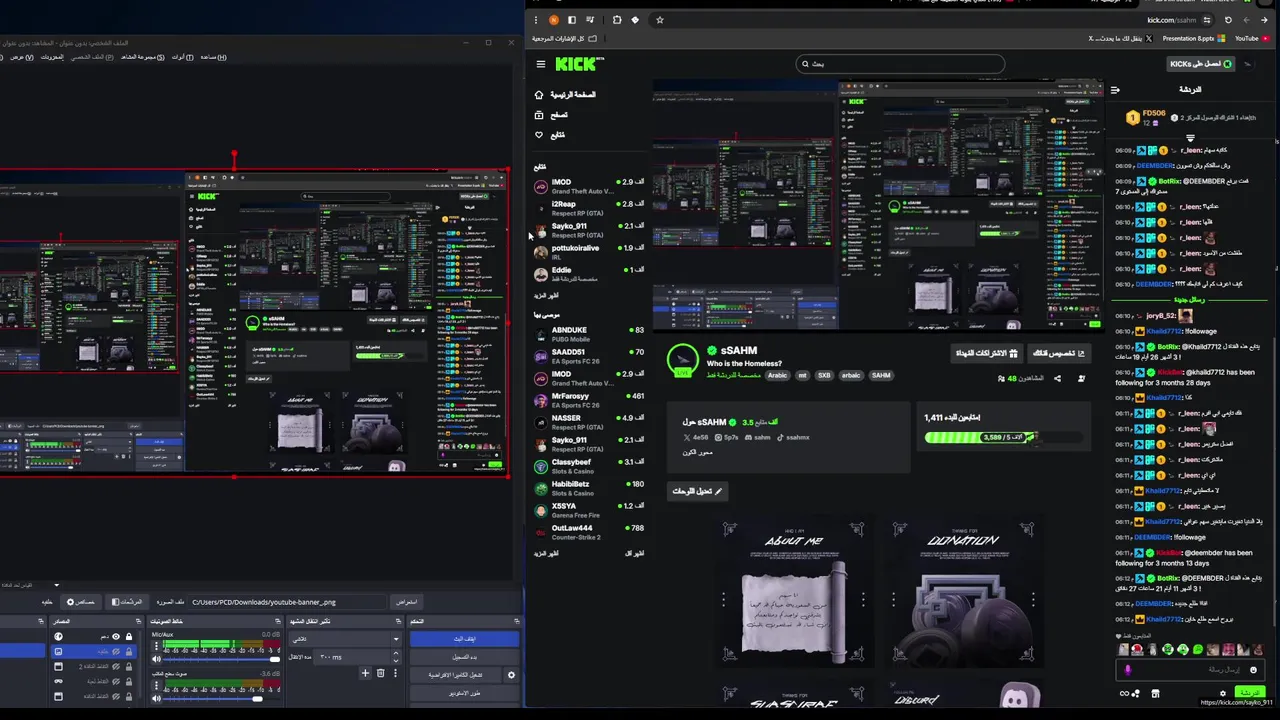Click the edit panels pencil button
Viewport: 1280px width, 720px height.
(696, 491)
